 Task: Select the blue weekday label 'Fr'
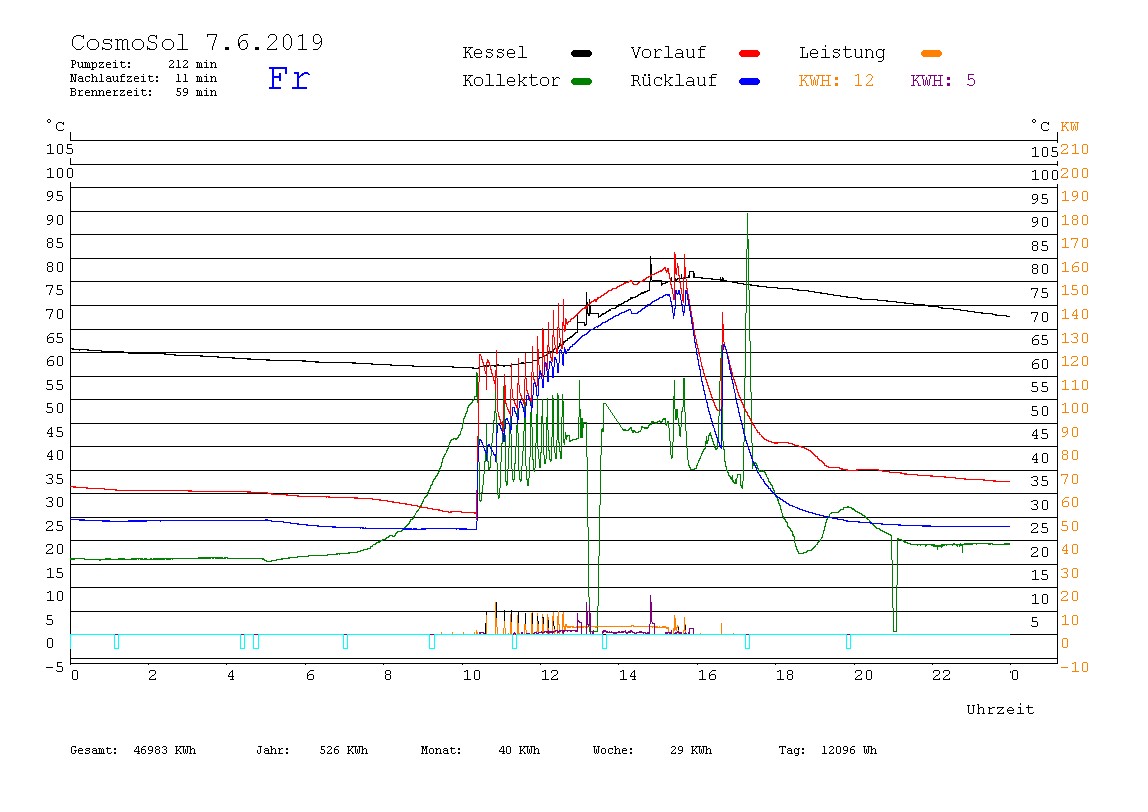288,78
